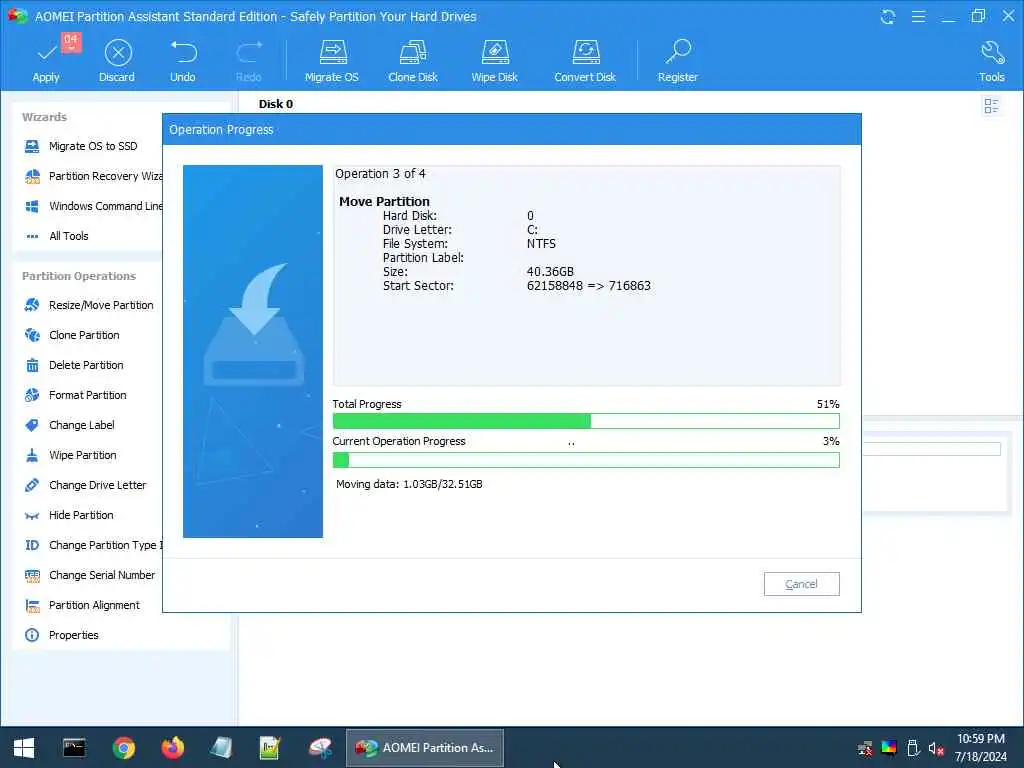Screen dimensions: 1024x768
Task: Choose Format Partition operation
Action: (75, 395)
